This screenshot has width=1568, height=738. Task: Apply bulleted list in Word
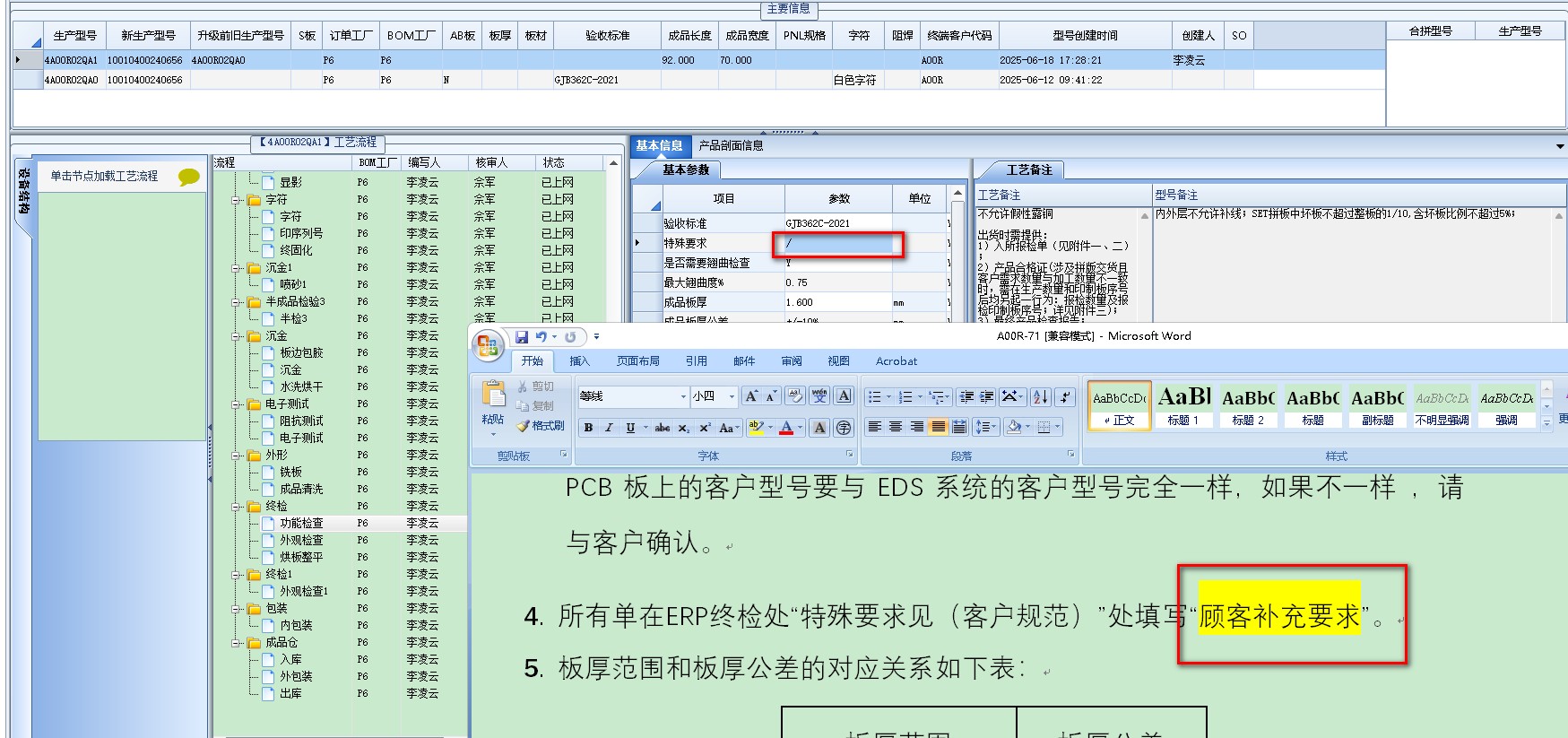874,397
